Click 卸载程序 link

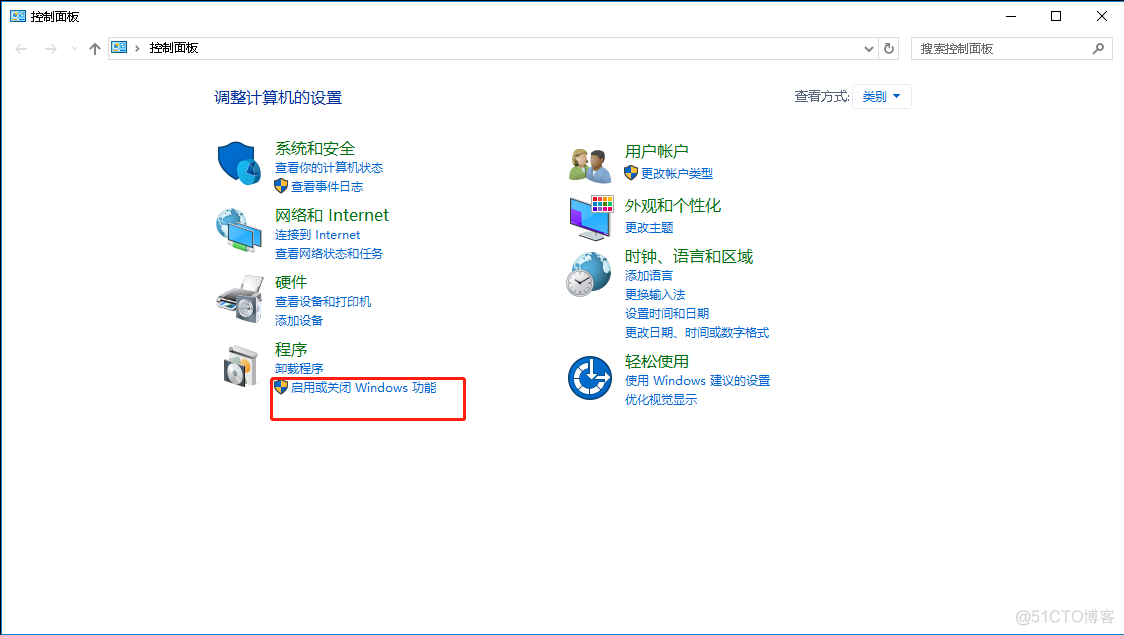(x=299, y=368)
